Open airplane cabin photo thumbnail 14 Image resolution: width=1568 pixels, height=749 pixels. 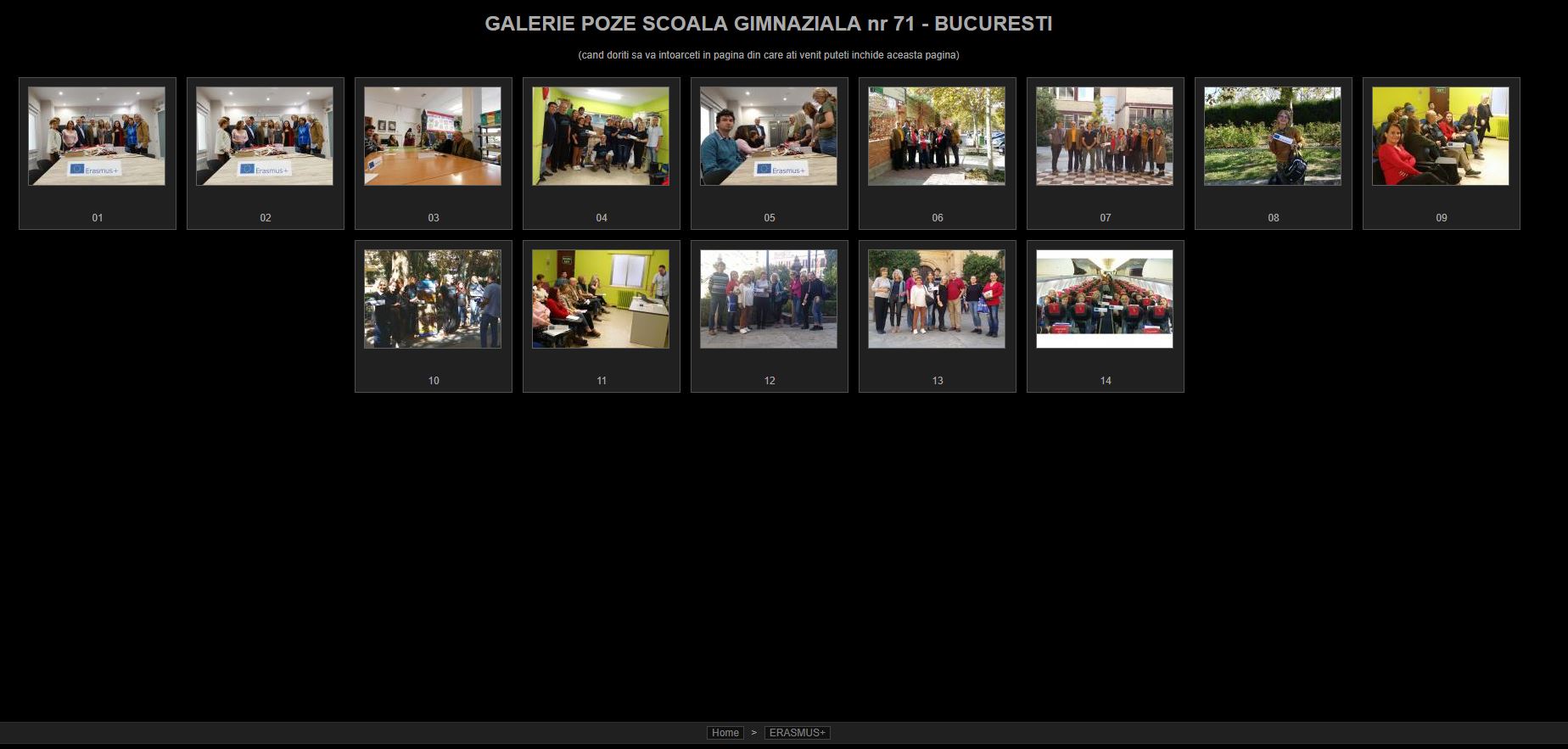pyautogui.click(x=1105, y=299)
